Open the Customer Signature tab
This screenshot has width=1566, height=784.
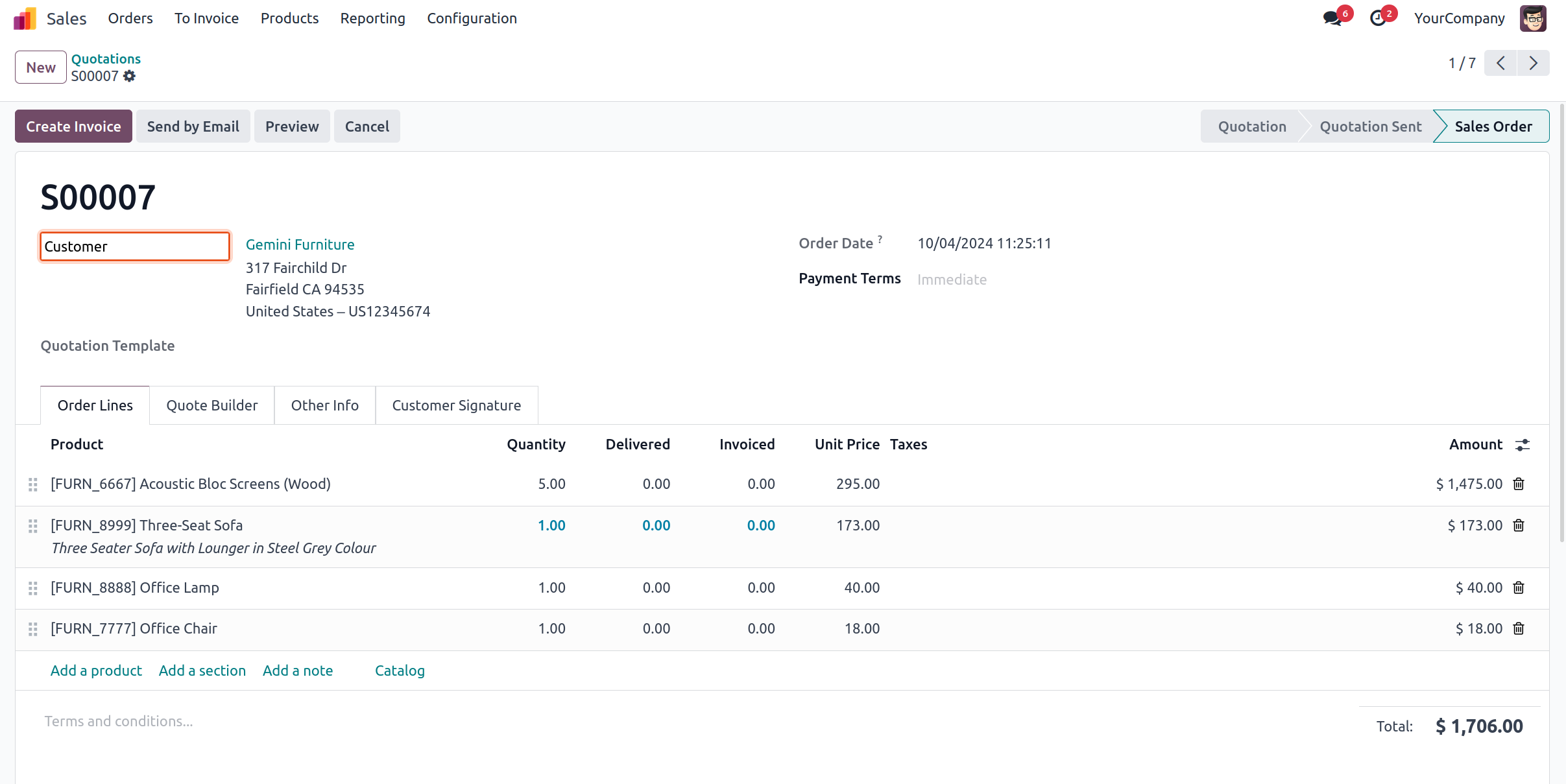456,405
